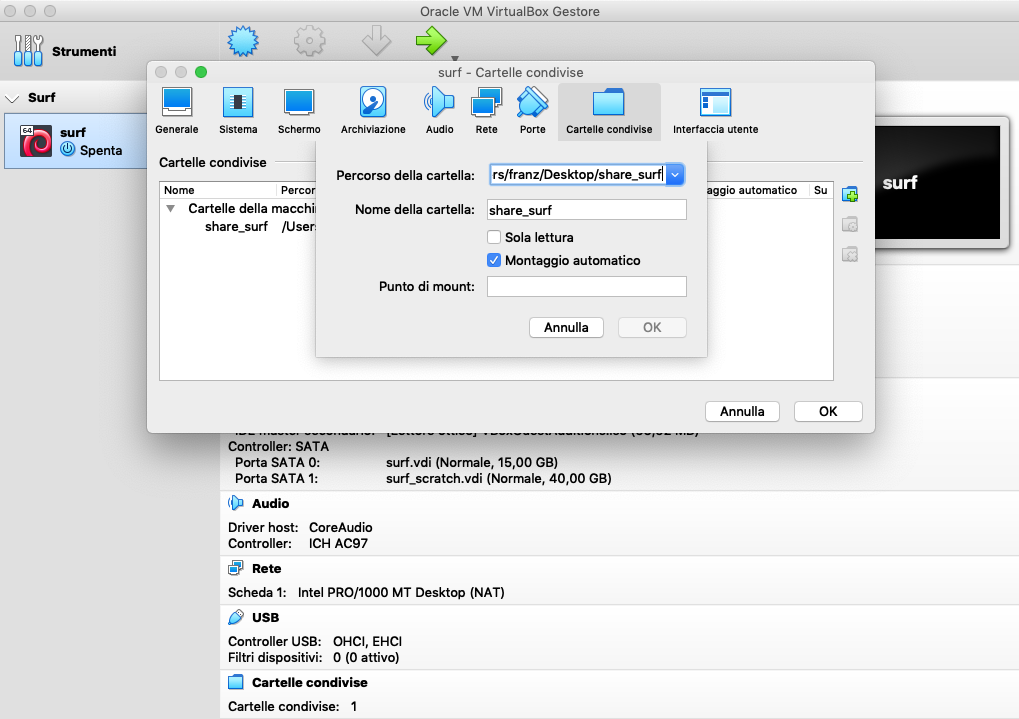Click the Scarta down-arrow toolbar icon
The image size is (1019, 719).
pos(376,41)
